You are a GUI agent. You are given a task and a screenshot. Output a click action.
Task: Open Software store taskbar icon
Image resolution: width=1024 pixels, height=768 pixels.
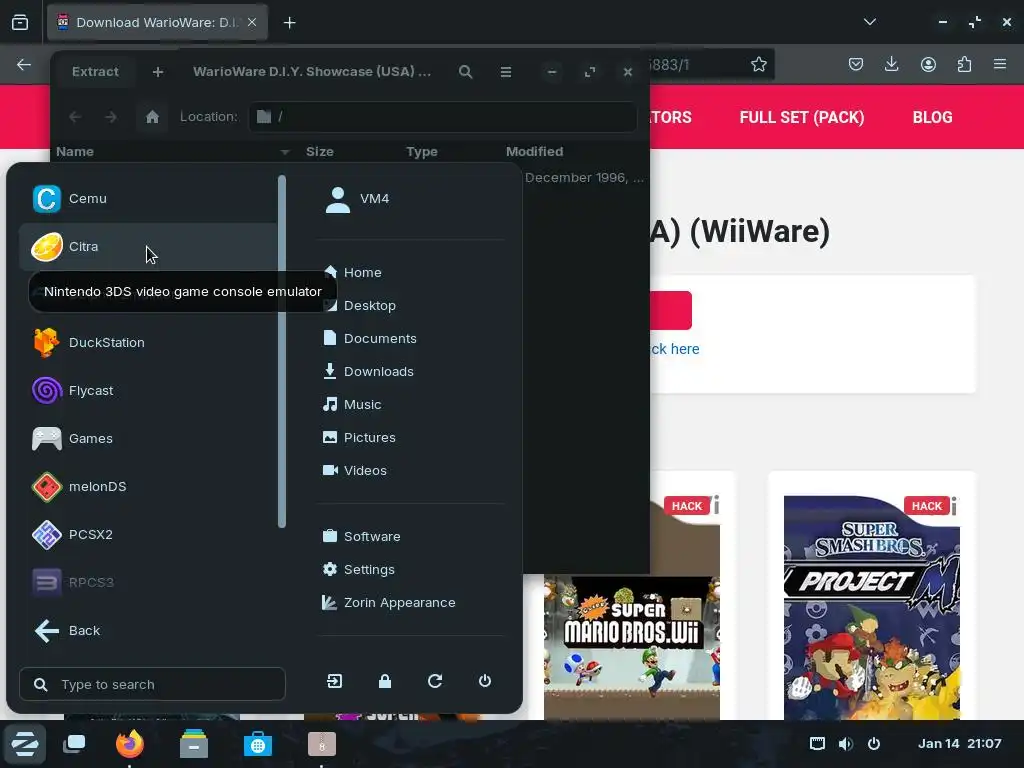(x=257, y=744)
